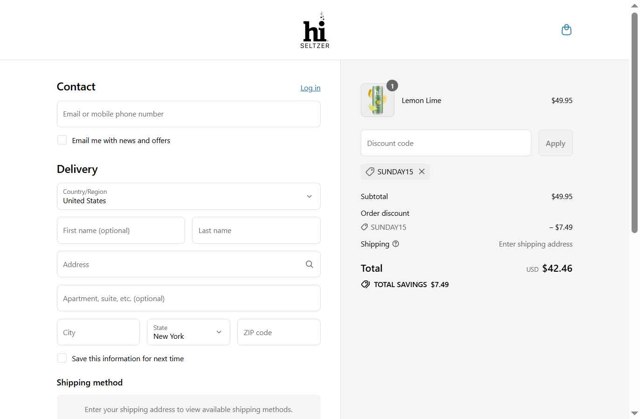Open the State dropdown showing New York

(x=189, y=332)
